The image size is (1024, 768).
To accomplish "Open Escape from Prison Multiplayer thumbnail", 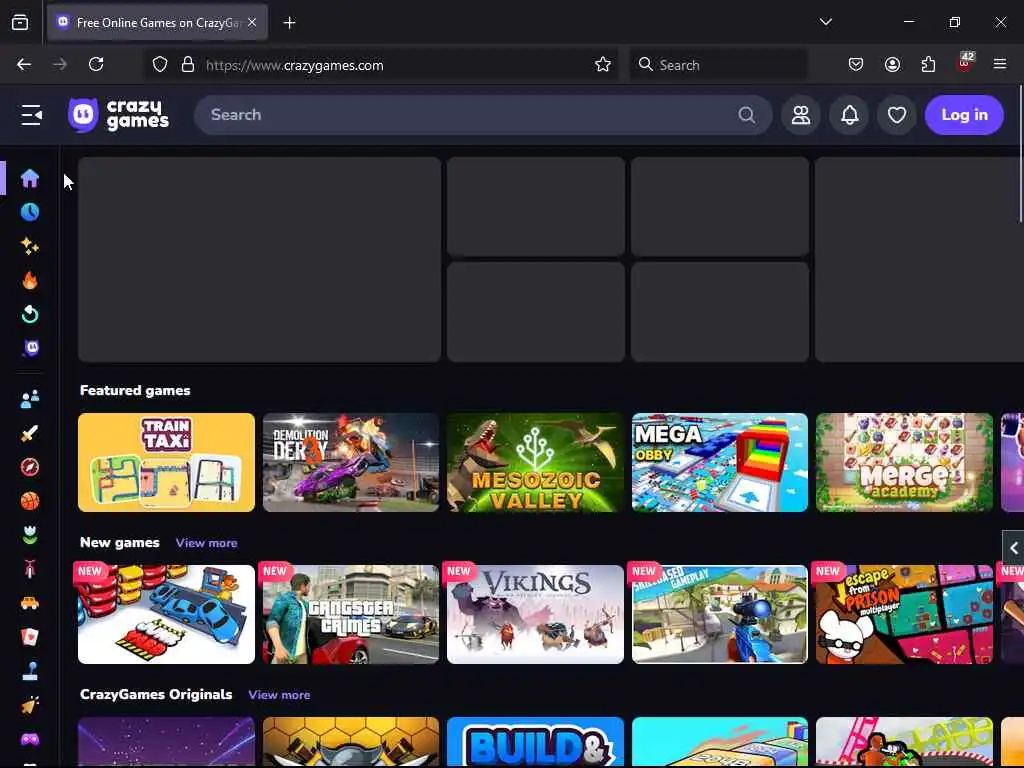I will coord(904,615).
